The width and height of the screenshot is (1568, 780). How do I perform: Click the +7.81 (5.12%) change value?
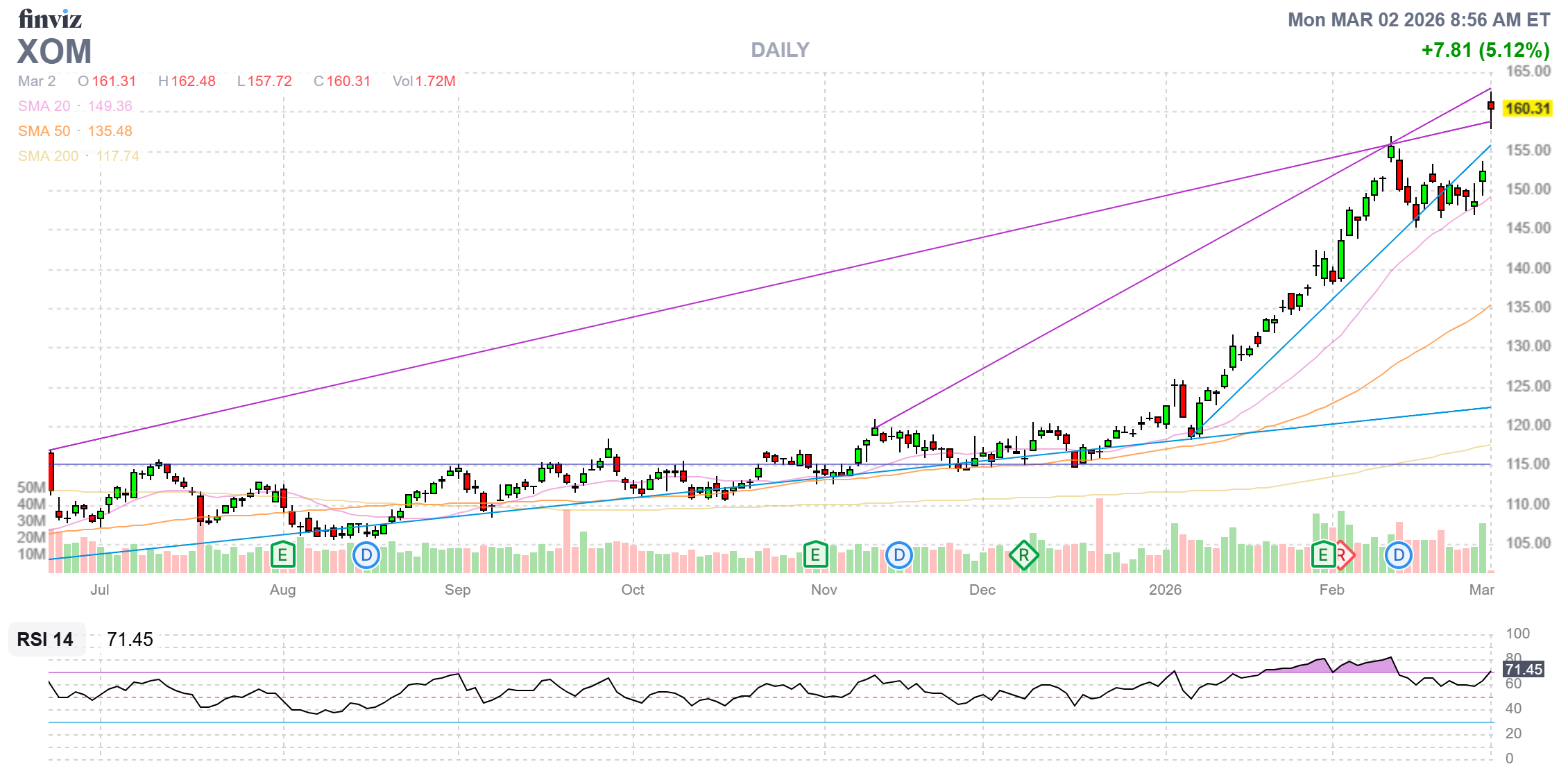click(x=1485, y=50)
